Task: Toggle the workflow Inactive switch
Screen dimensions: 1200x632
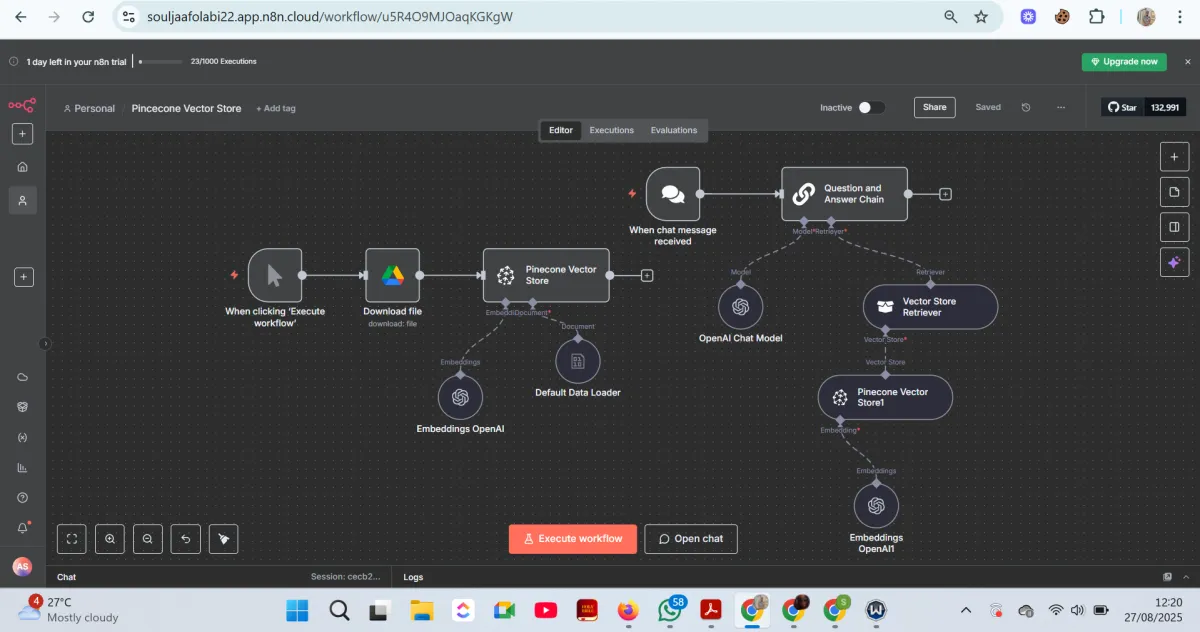Action: point(871,107)
